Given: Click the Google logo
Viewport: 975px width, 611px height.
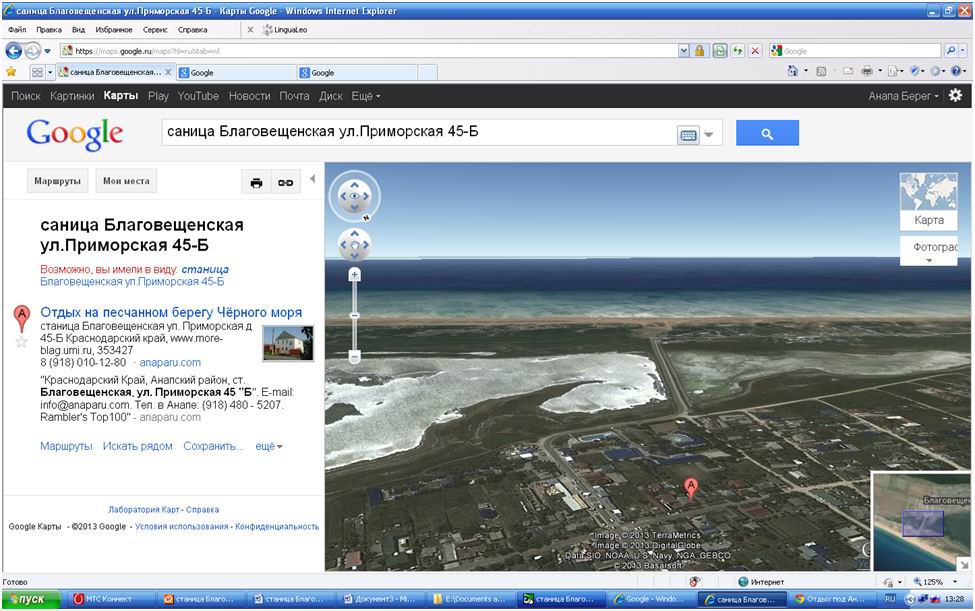Looking at the screenshot, I should (x=75, y=133).
